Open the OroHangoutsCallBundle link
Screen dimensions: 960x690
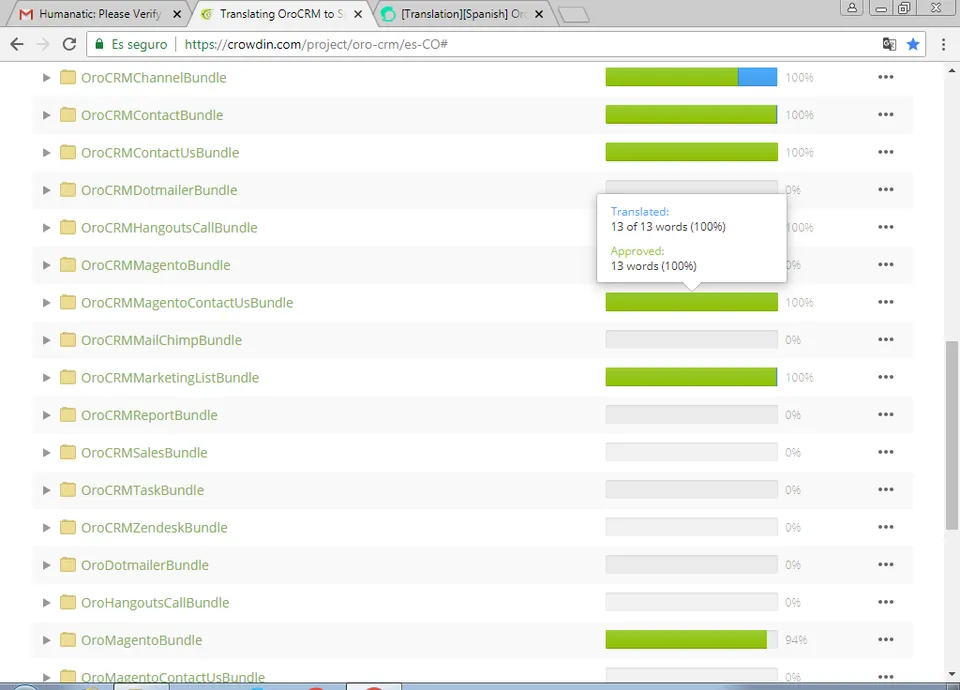(155, 603)
